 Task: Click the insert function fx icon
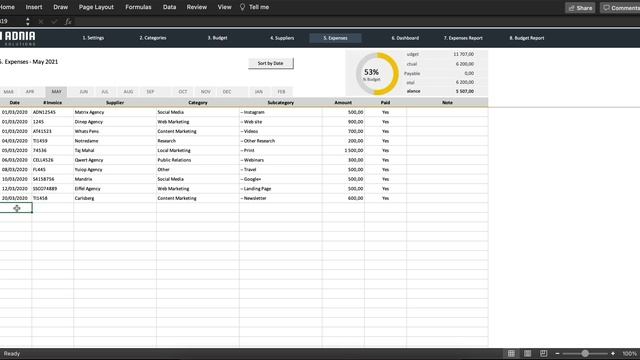68,21
